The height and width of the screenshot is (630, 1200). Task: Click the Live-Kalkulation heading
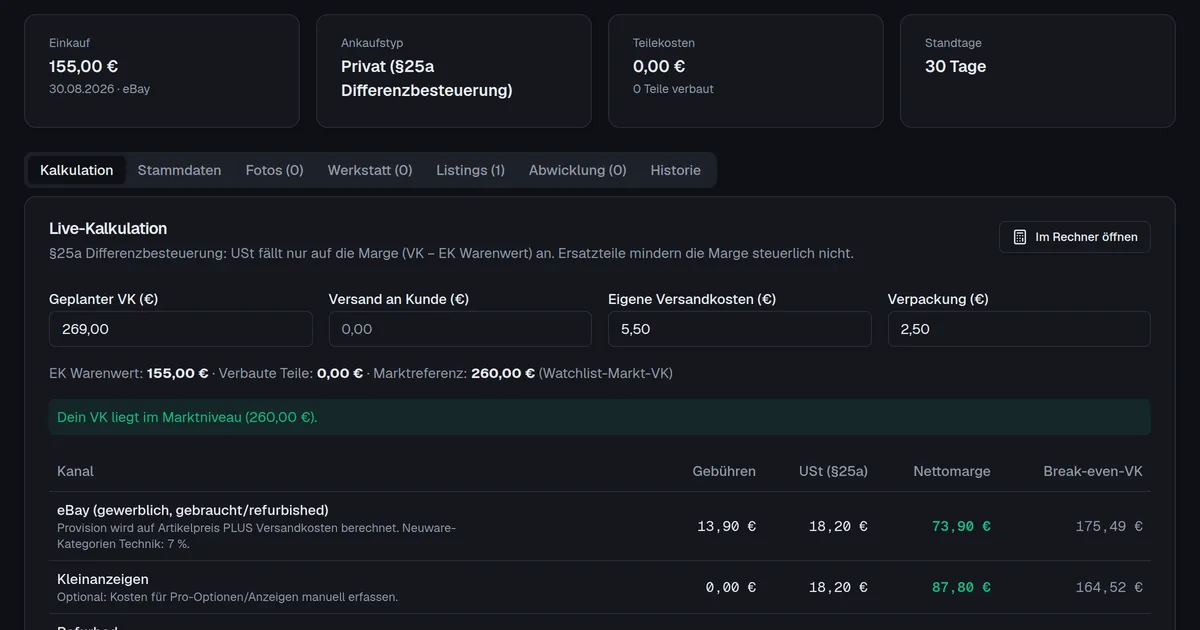pos(108,229)
